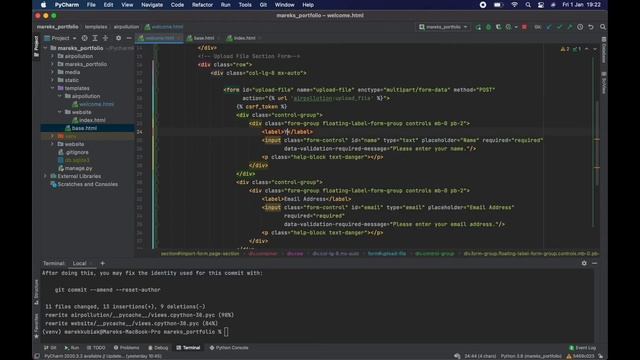
Task: Open the profiler options dropdown arrow
Action: click(516, 27)
